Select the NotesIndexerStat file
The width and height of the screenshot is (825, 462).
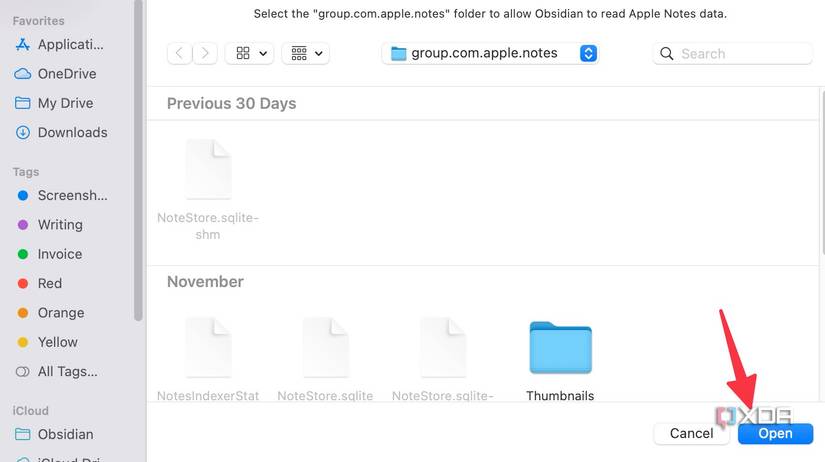click(x=208, y=359)
